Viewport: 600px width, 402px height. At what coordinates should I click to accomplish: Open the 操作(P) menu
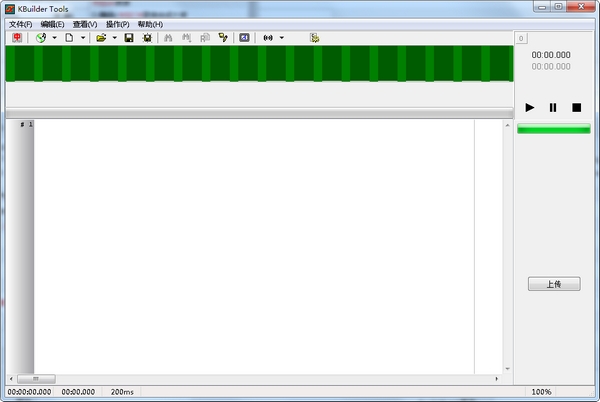[x=117, y=24]
